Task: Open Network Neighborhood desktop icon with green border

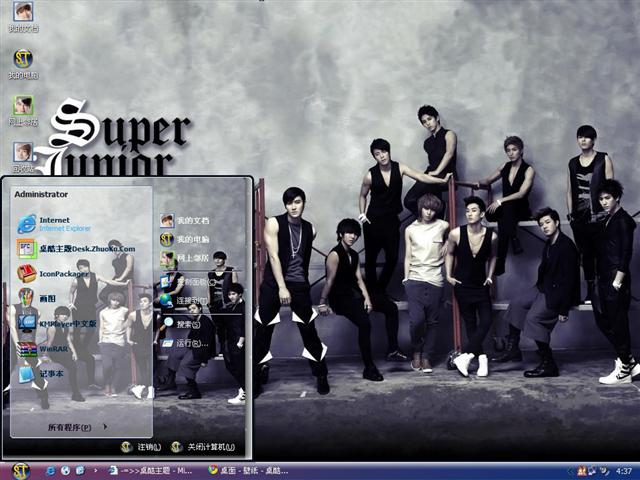Action: (x=23, y=111)
